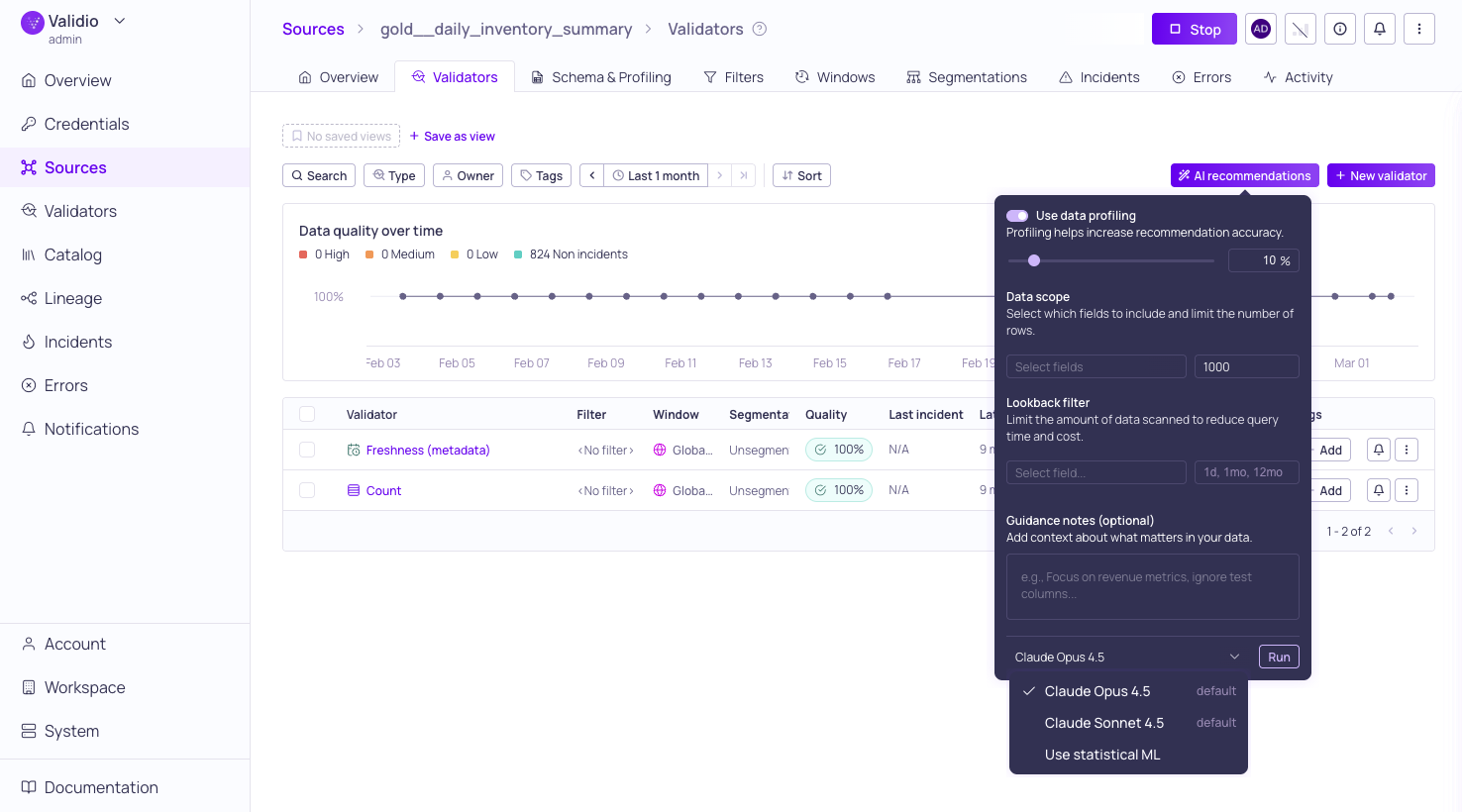Click the Incidents tab
Screen dimensions: 1462x812
(x=1099, y=77)
